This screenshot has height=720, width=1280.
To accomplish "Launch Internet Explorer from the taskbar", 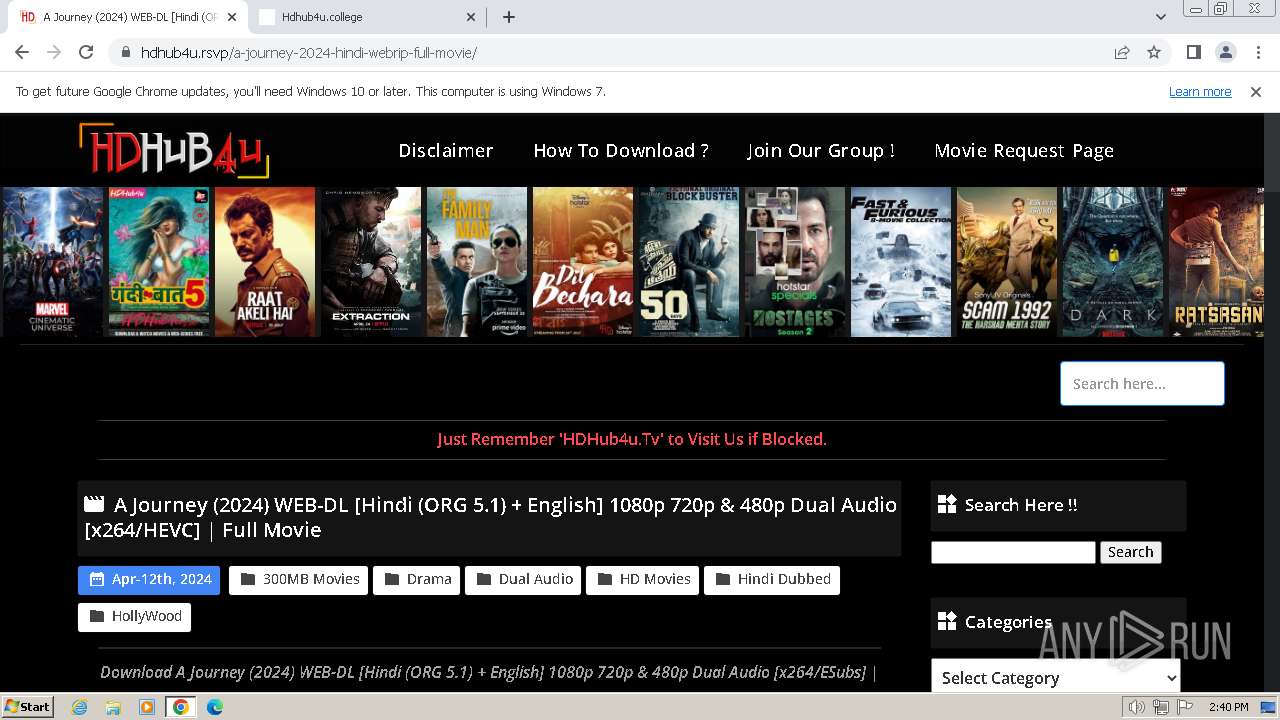I will 79,707.
